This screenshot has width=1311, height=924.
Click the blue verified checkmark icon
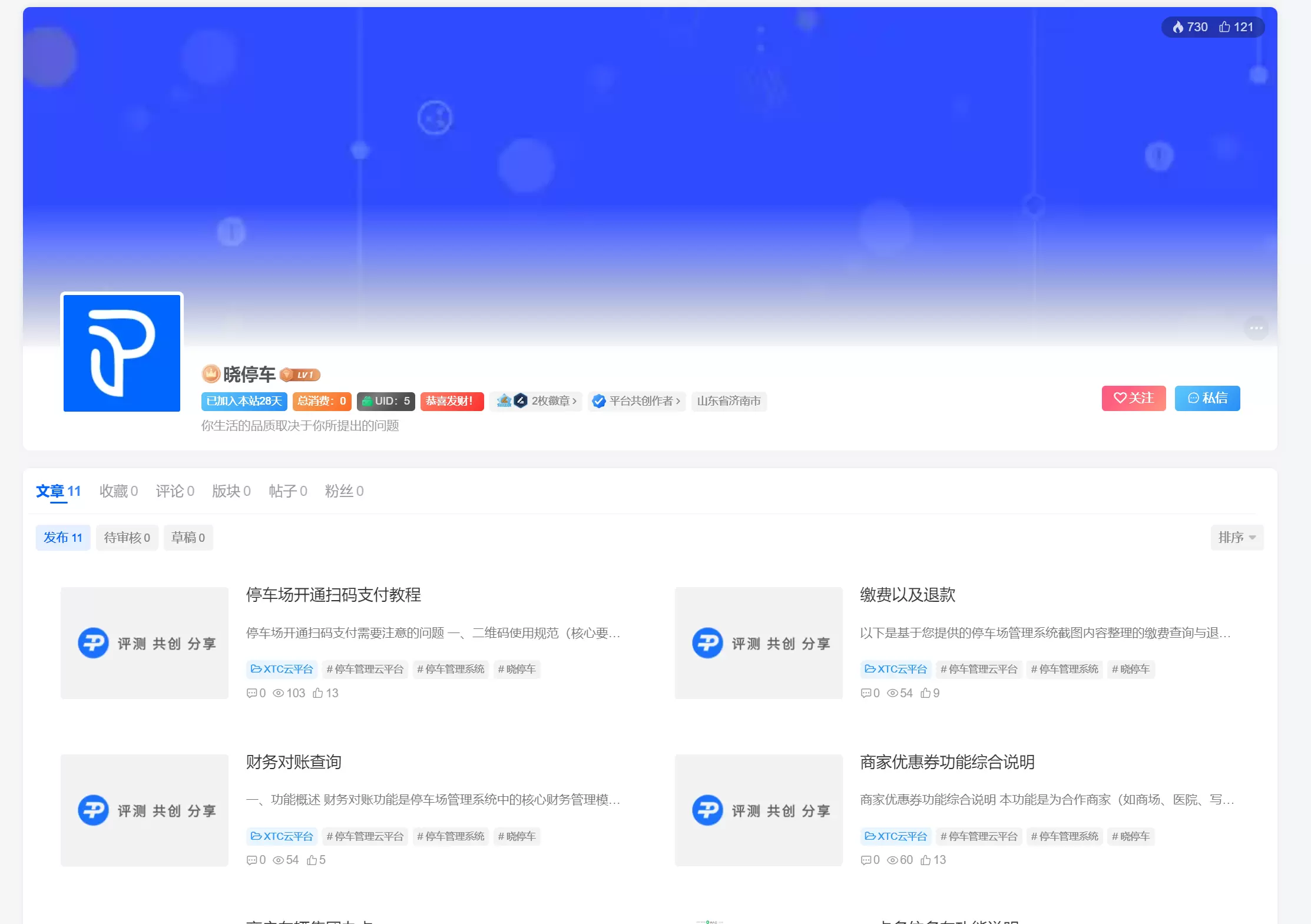[x=598, y=401]
